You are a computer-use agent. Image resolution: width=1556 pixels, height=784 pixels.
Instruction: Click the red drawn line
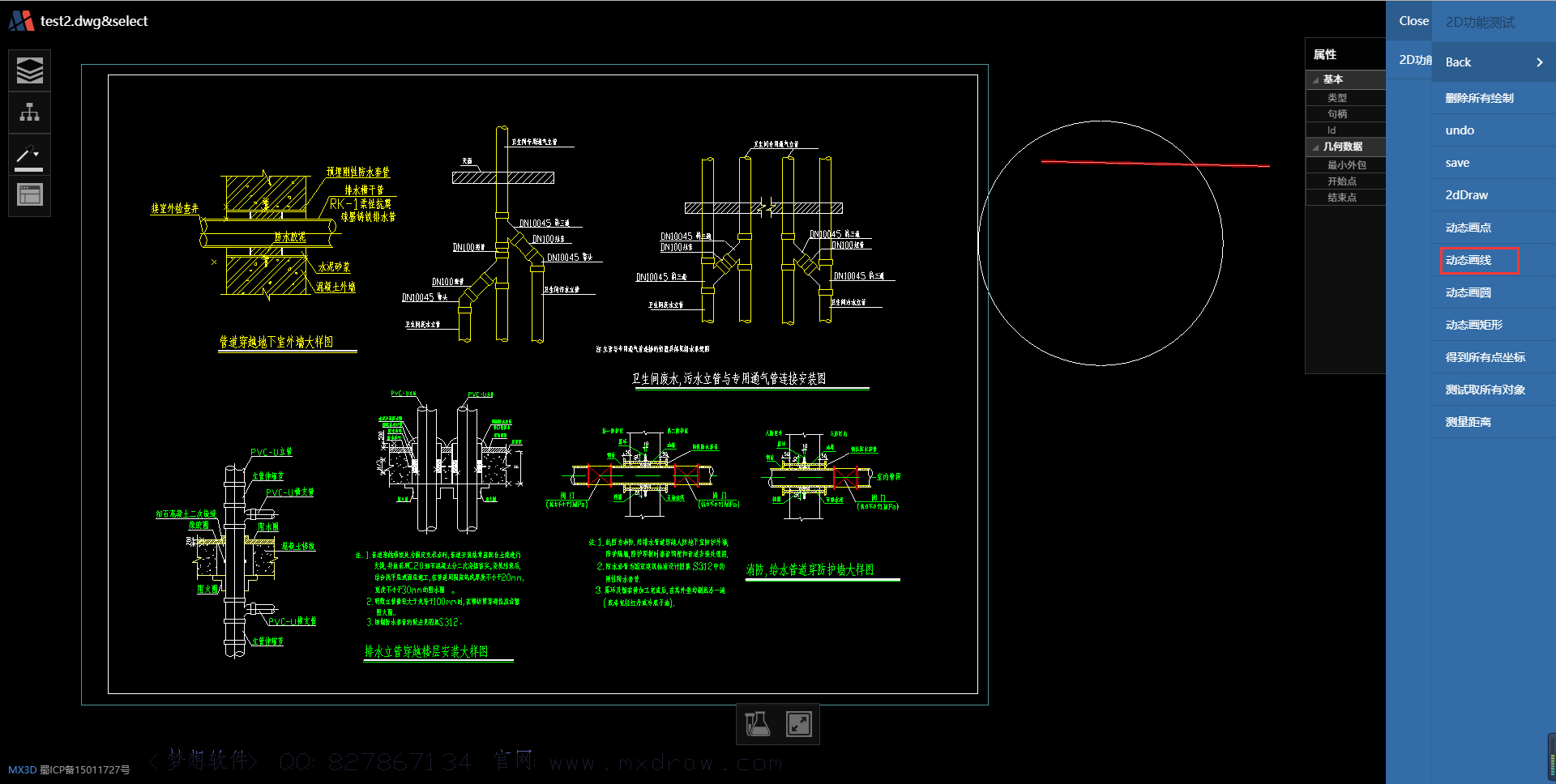tap(1156, 164)
